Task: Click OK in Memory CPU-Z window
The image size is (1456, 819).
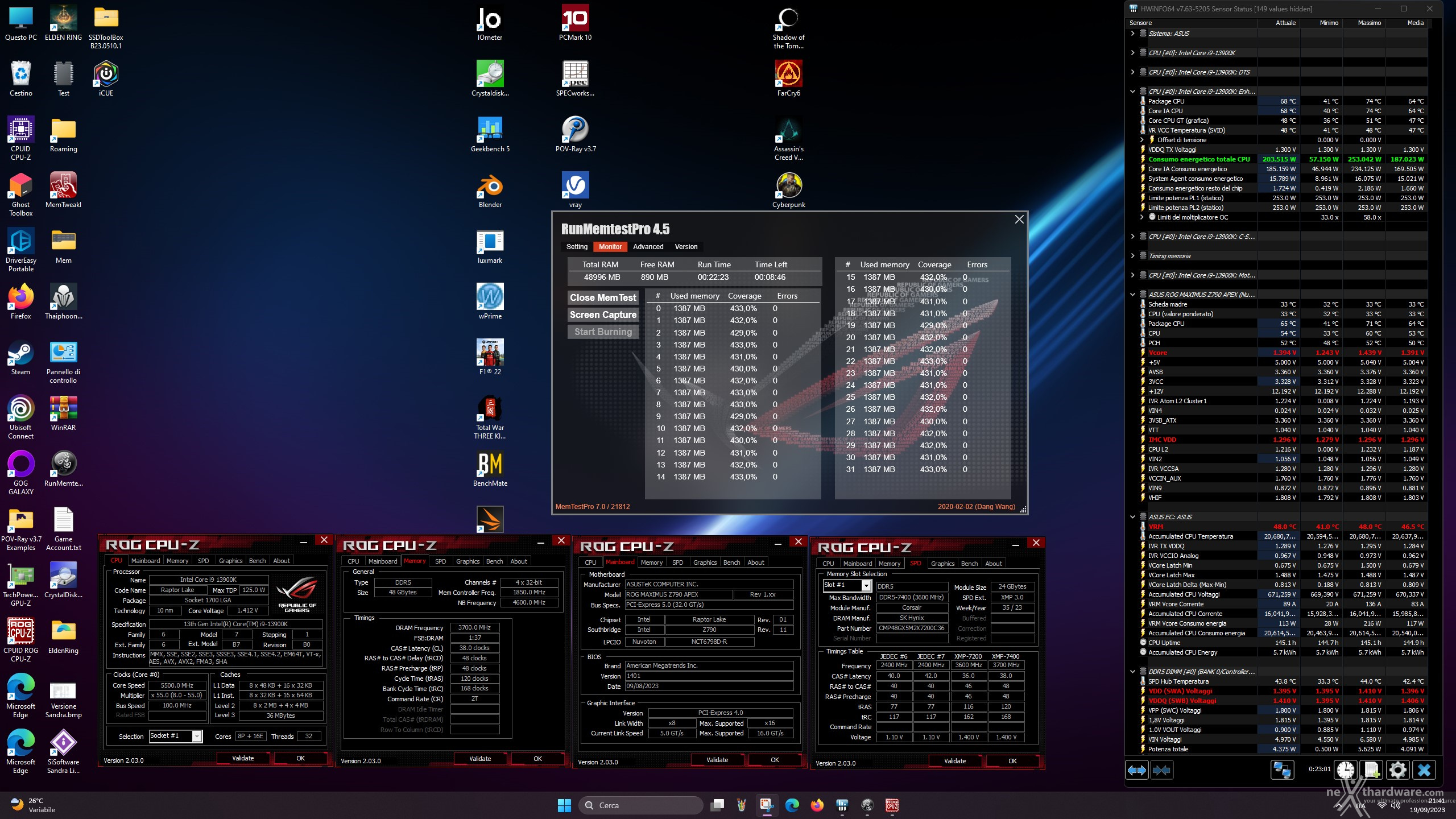Action: point(537,759)
